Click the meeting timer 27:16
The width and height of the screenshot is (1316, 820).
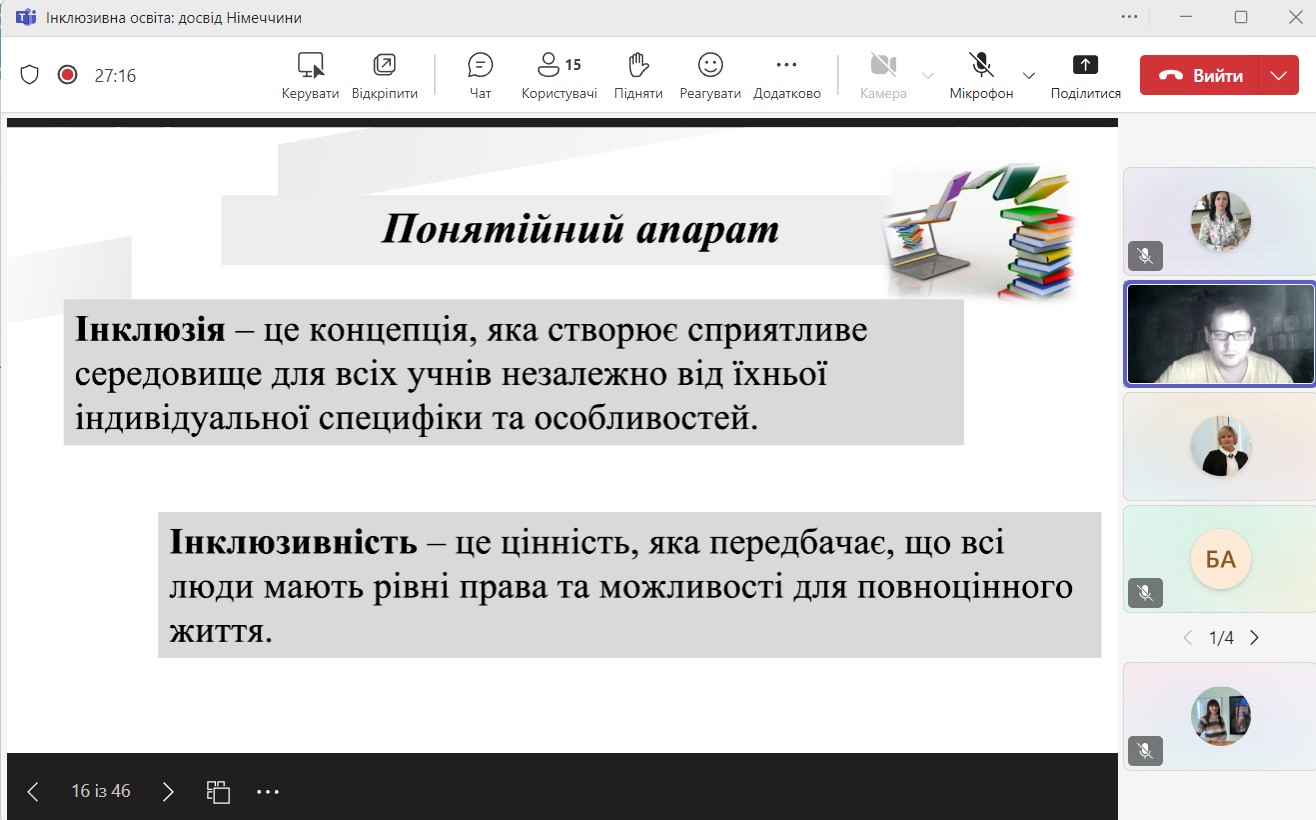(115, 75)
